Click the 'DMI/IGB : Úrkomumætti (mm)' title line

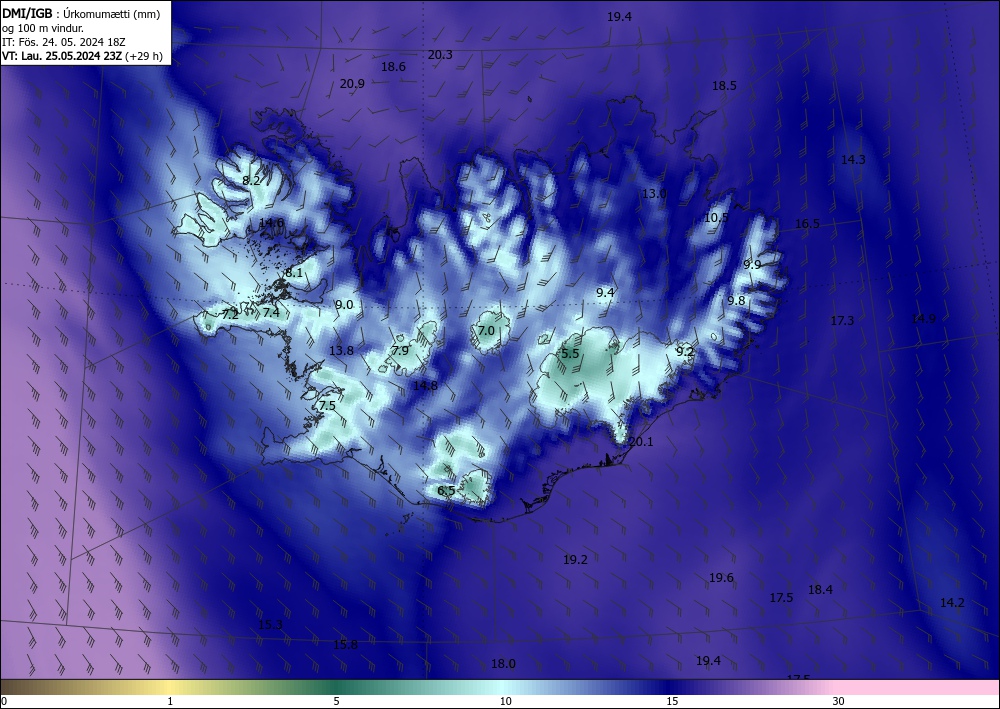point(81,14)
